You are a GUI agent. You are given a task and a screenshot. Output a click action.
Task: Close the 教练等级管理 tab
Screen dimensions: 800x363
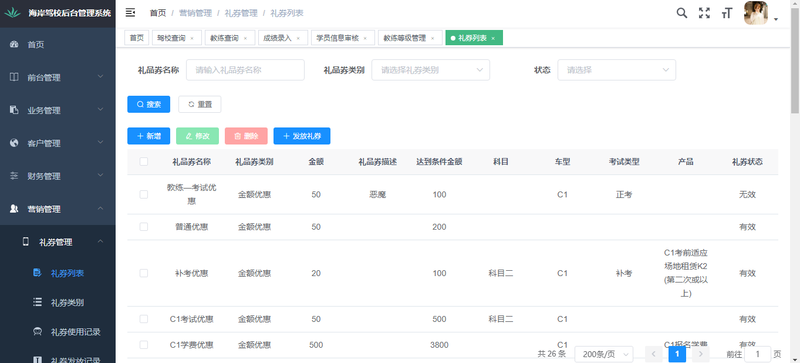[433, 38]
